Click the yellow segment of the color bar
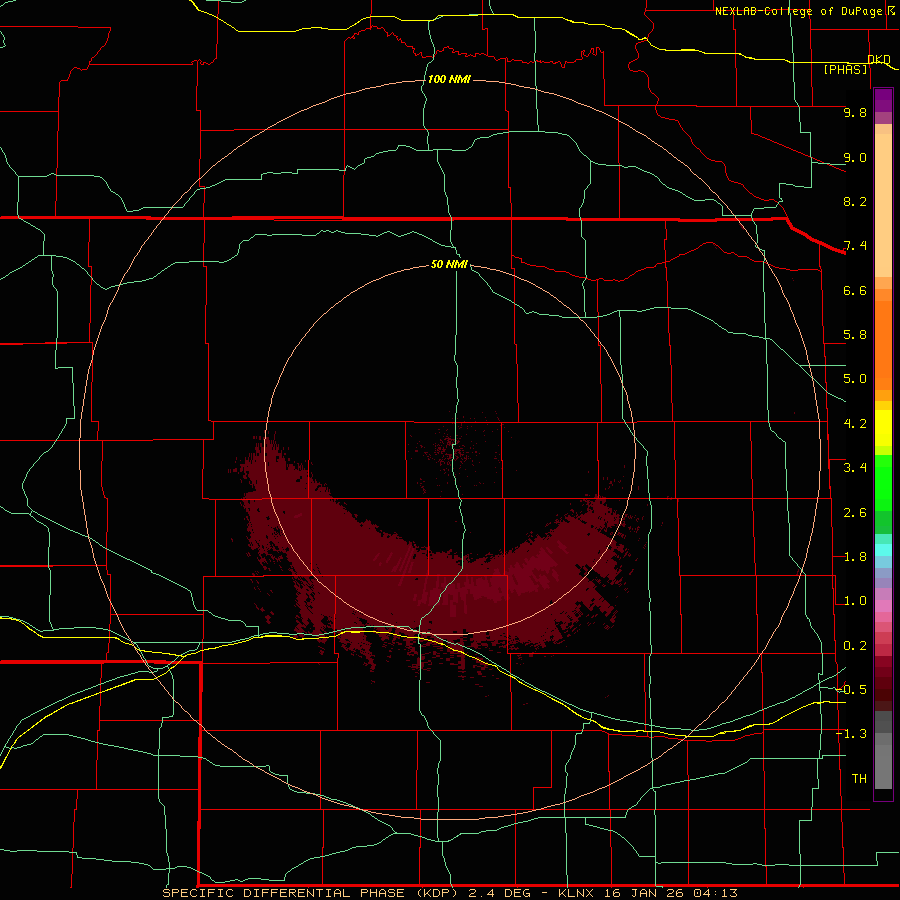The width and height of the screenshot is (900, 900). point(883,428)
